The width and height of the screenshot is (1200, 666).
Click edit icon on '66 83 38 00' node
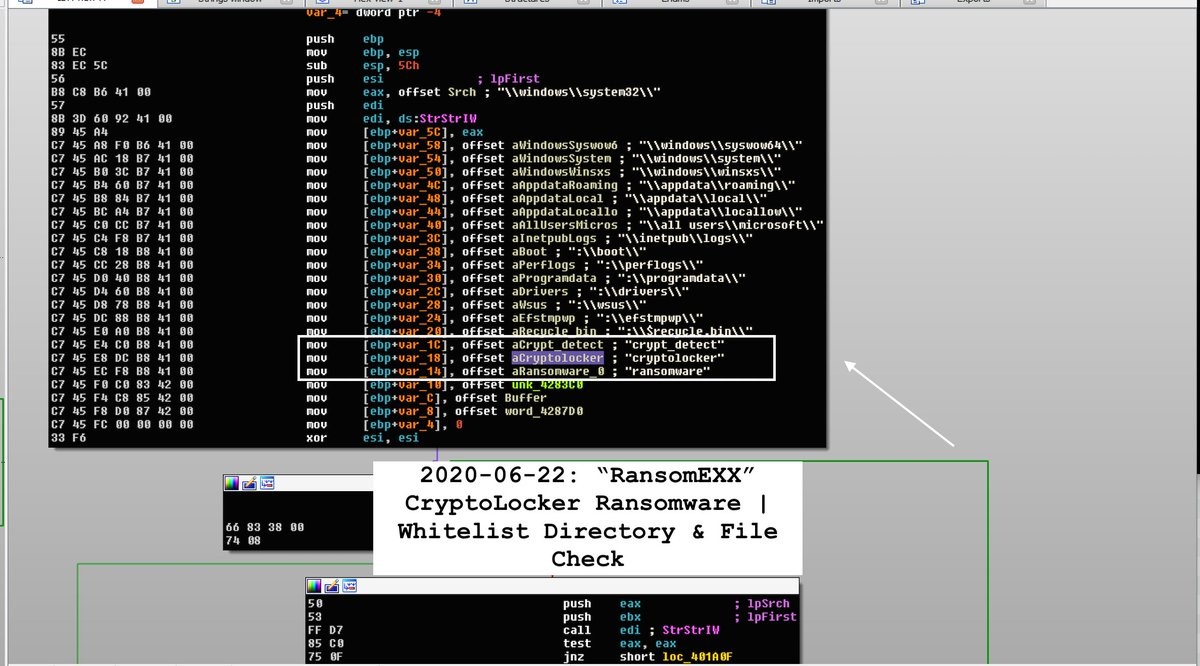point(249,484)
